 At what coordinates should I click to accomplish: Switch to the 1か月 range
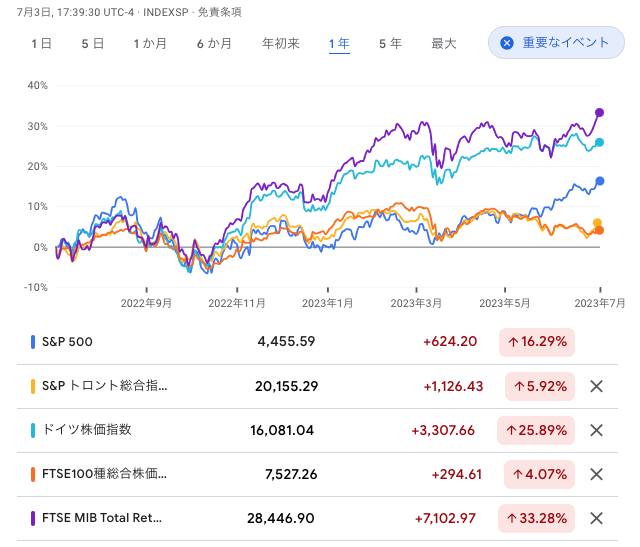[x=150, y=43]
